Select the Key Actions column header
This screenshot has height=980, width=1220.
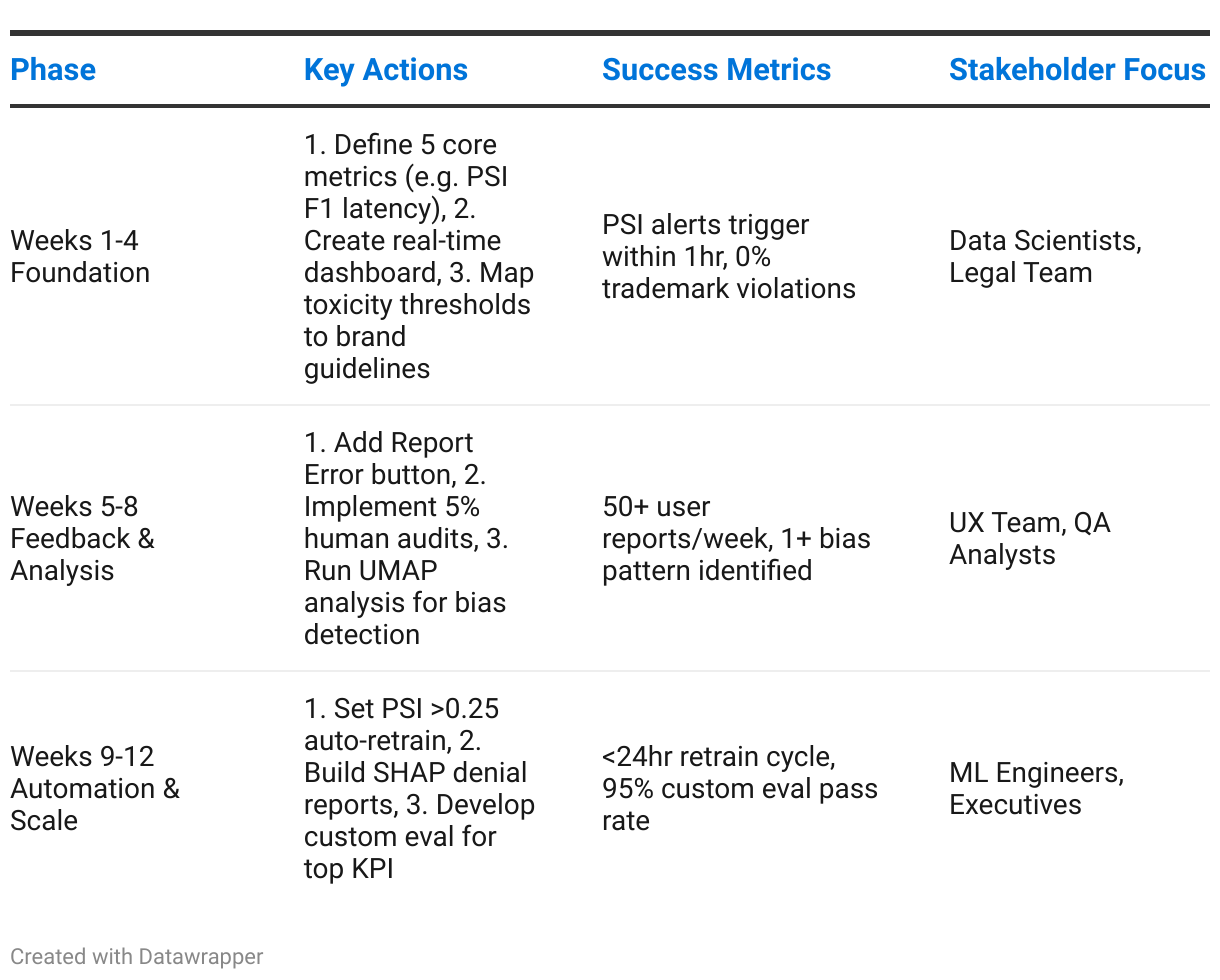(386, 70)
